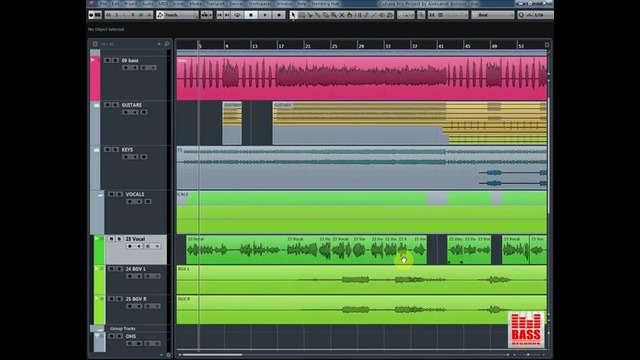Select the Glue tool in toolbar
Image resolution: width=640 pixels, height=360 pixels.
(x=318, y=15)
